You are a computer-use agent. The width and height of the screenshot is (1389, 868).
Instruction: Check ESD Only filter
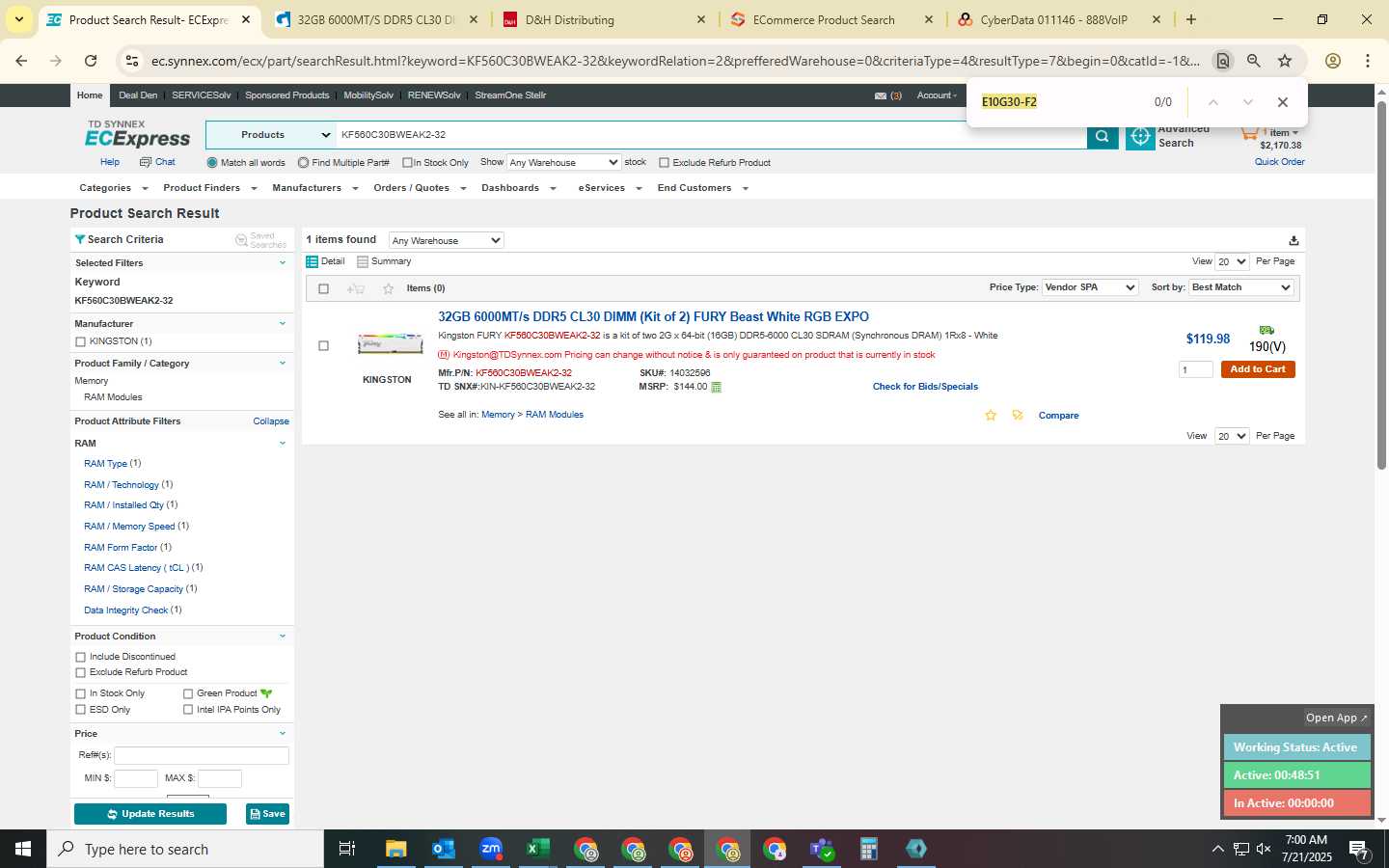click(x=80, y=710)
